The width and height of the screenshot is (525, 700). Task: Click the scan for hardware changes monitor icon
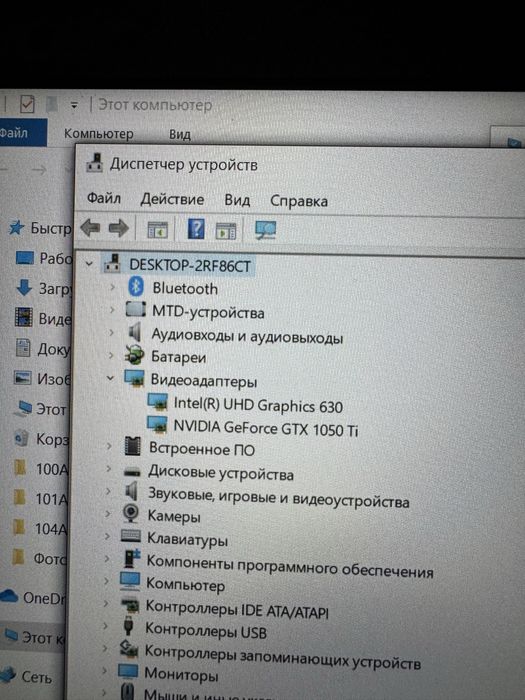(265, 230)
